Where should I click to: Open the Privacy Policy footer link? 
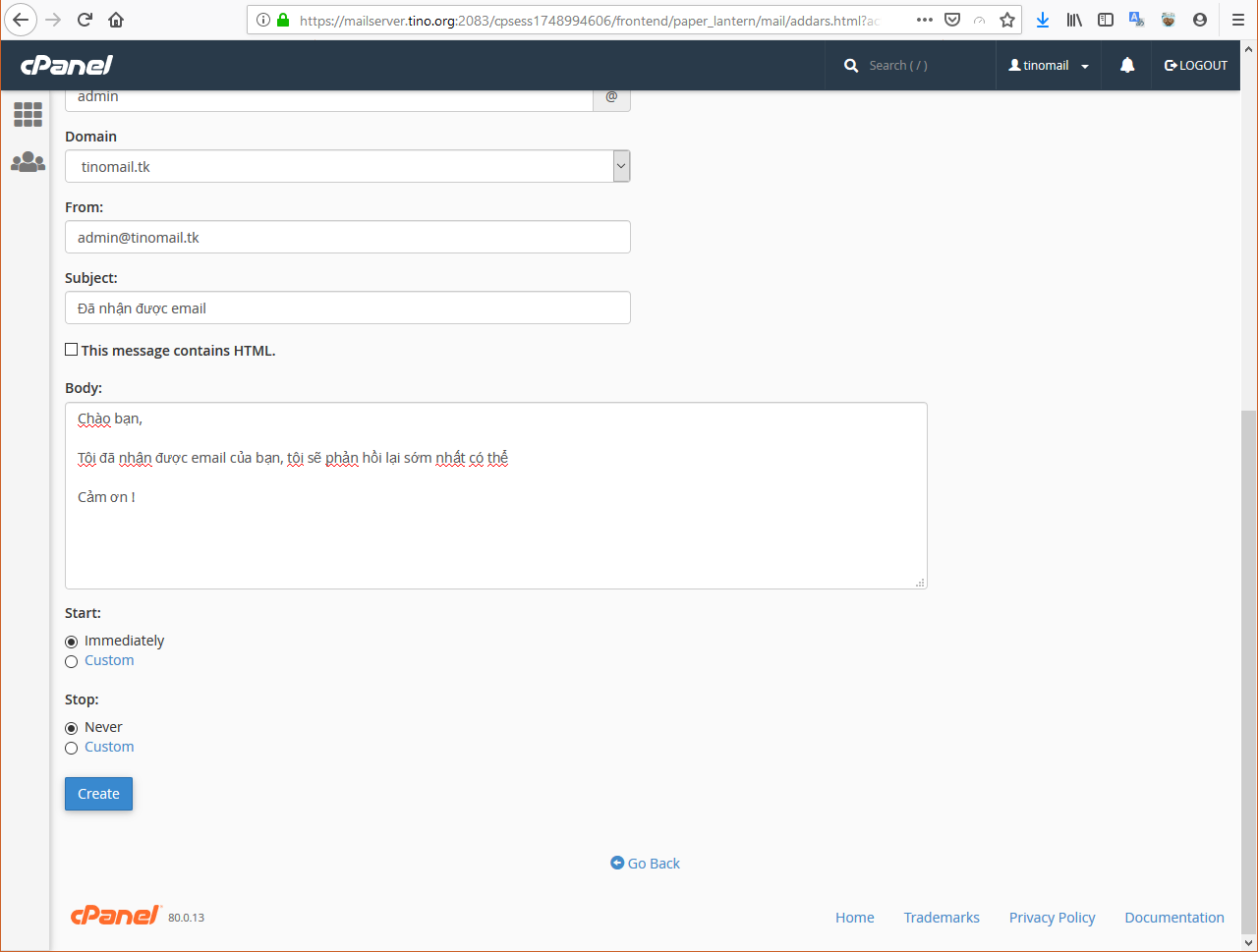(1053, 918)
